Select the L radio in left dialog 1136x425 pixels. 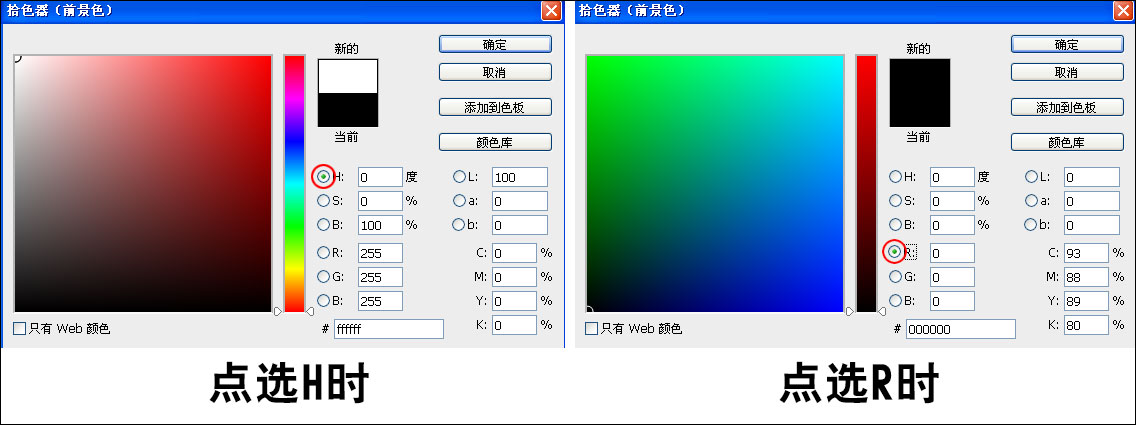pos(459,177)
